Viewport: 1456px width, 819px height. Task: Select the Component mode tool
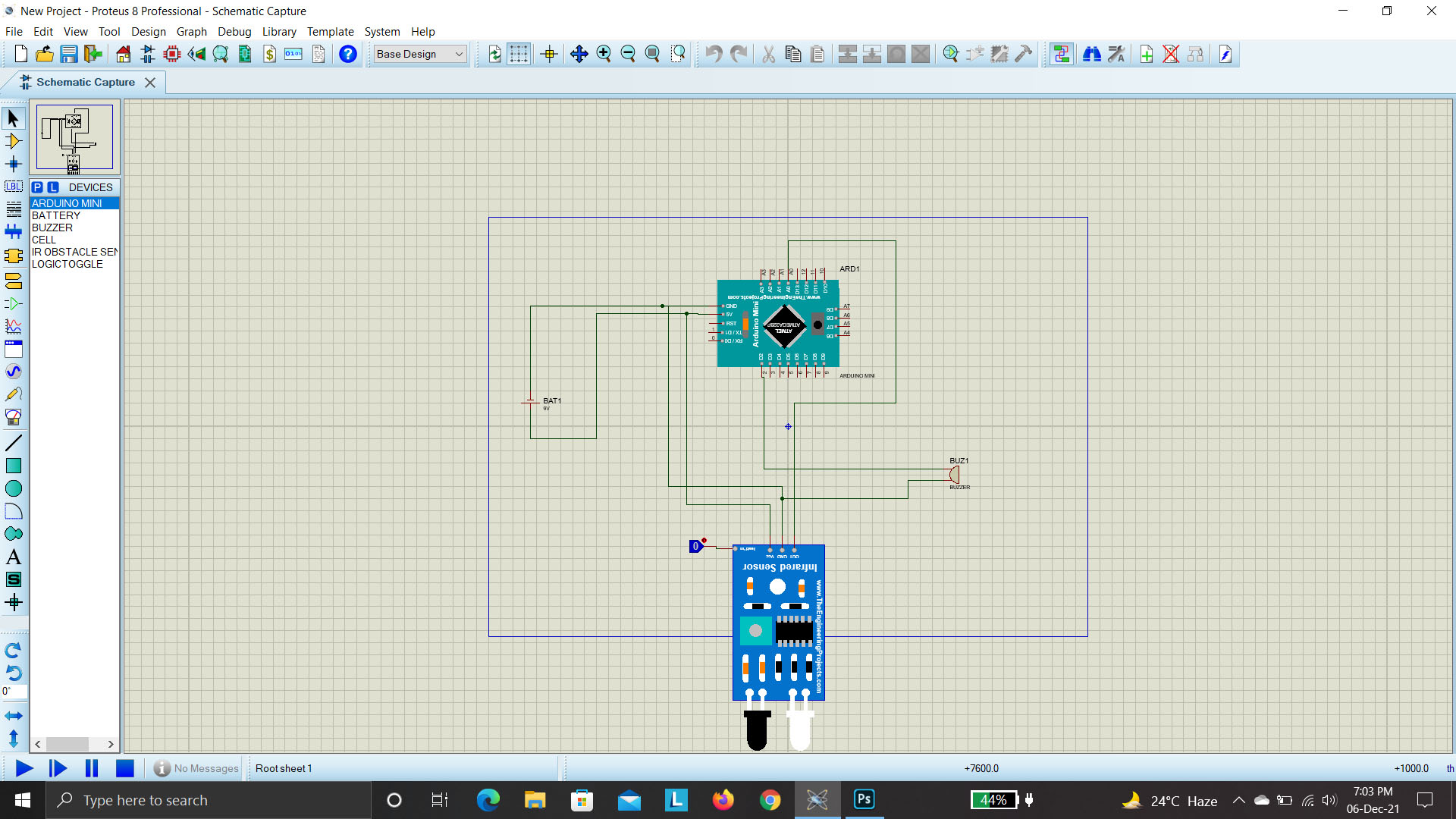pos(13,141)
